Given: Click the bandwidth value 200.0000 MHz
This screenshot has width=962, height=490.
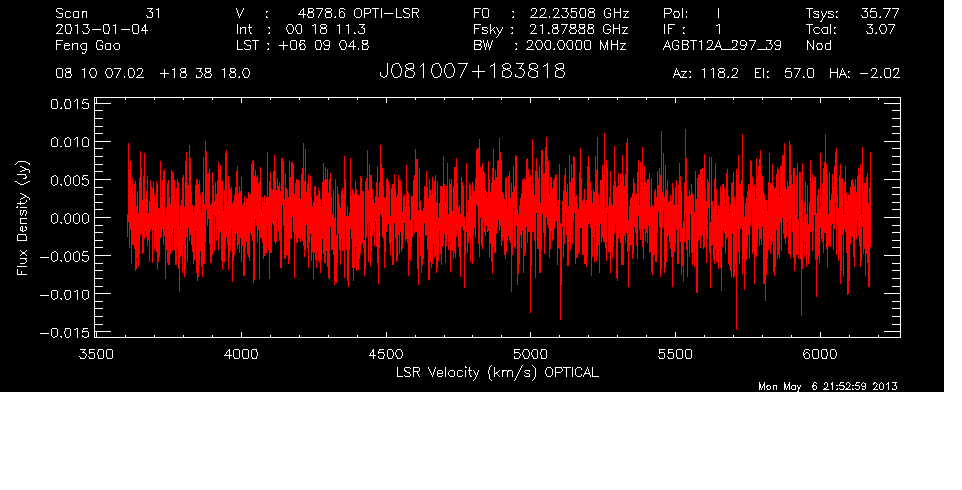Looking at the screenshot, I should click(574, 45).
